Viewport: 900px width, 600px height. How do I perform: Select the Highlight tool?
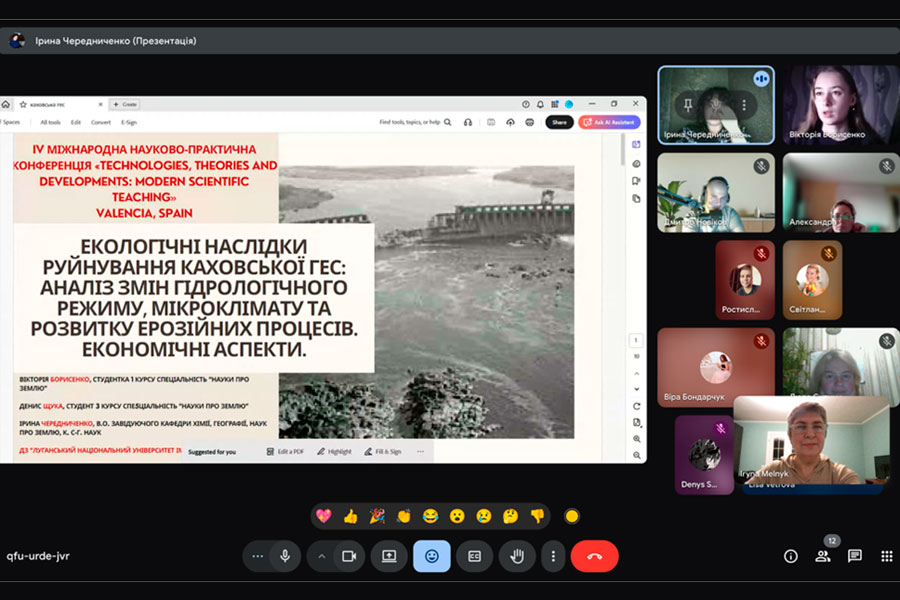[x=334, y=452]
